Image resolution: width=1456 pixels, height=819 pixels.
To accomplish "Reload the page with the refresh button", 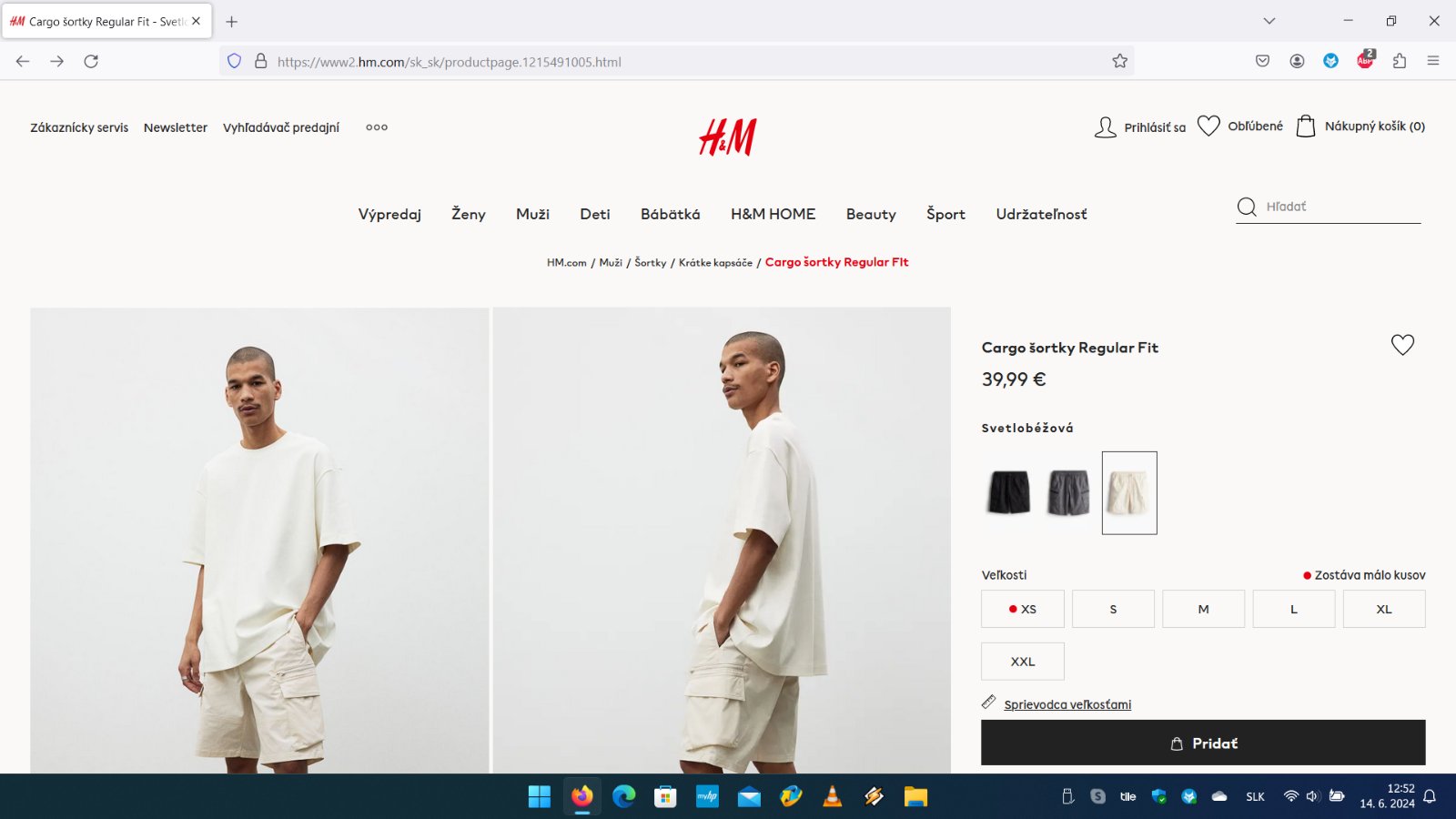I will [91, 61].
